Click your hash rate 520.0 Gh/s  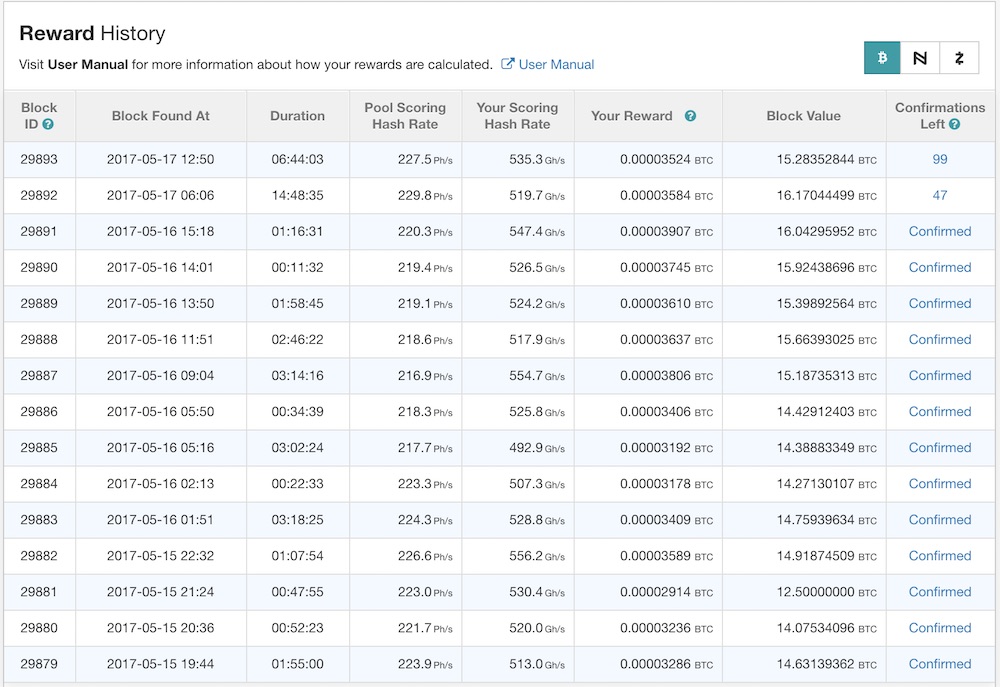537,628
